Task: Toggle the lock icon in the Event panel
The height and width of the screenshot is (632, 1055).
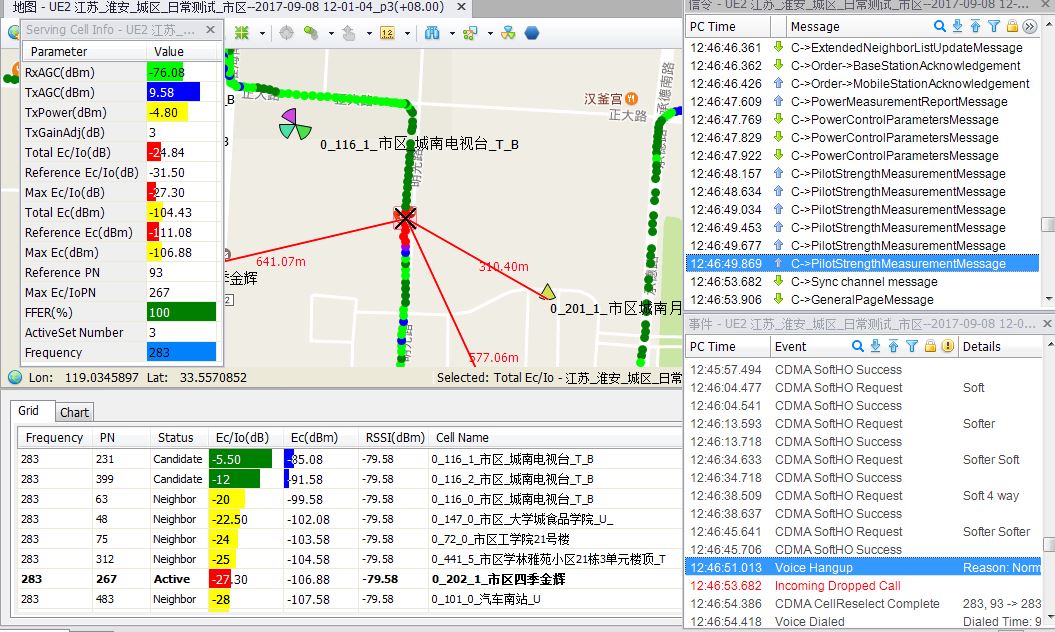Action: [x=930, y=346]
